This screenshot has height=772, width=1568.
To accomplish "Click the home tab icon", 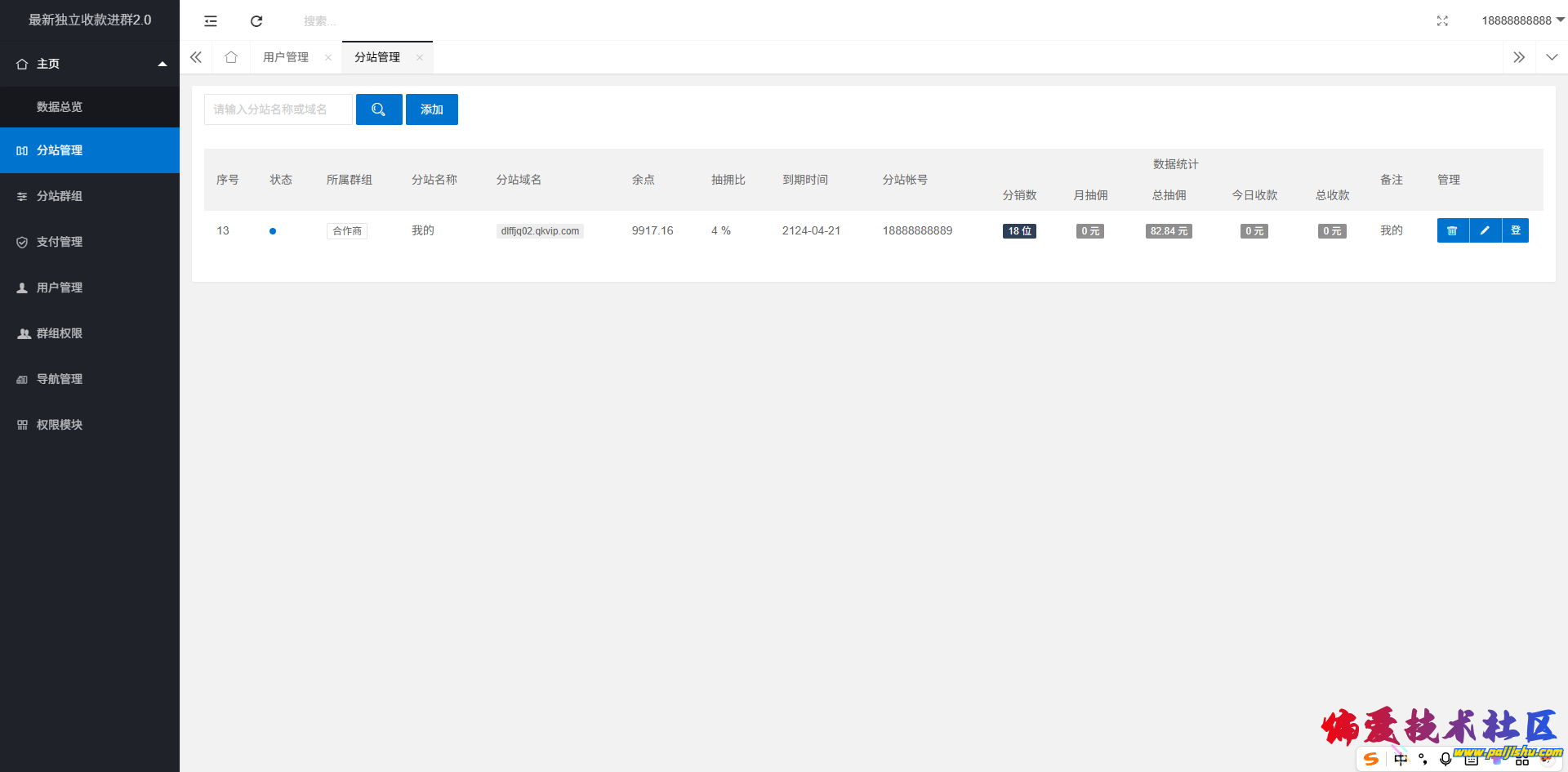I will pyautogui.click(x=231, y=57).
